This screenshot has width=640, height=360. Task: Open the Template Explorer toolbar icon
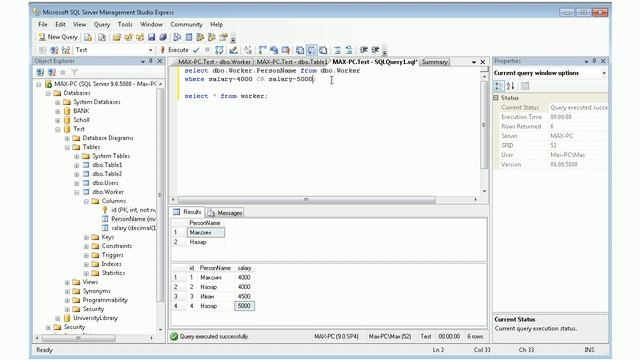pos(211,37)
